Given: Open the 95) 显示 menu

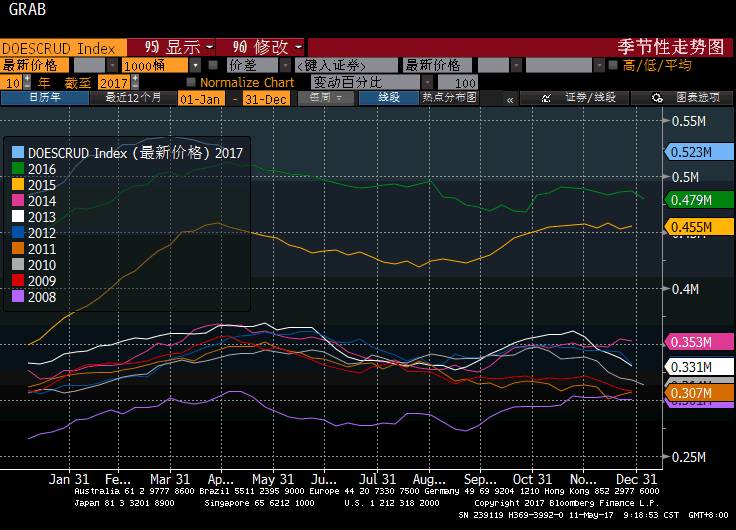Looking at the screenshot, I should 177,46.
